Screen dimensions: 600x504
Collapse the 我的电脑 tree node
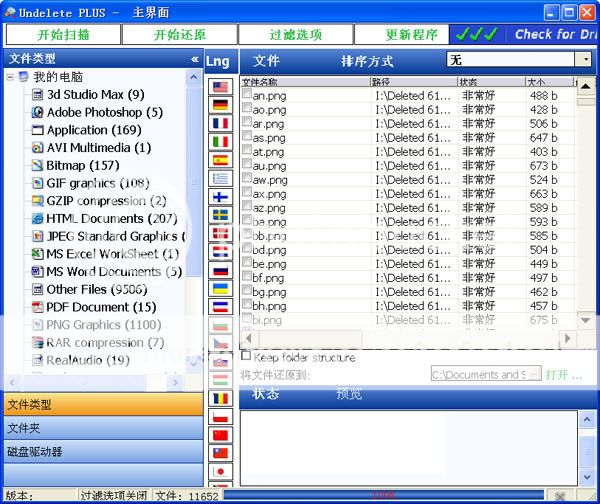[x=10, y=77]
